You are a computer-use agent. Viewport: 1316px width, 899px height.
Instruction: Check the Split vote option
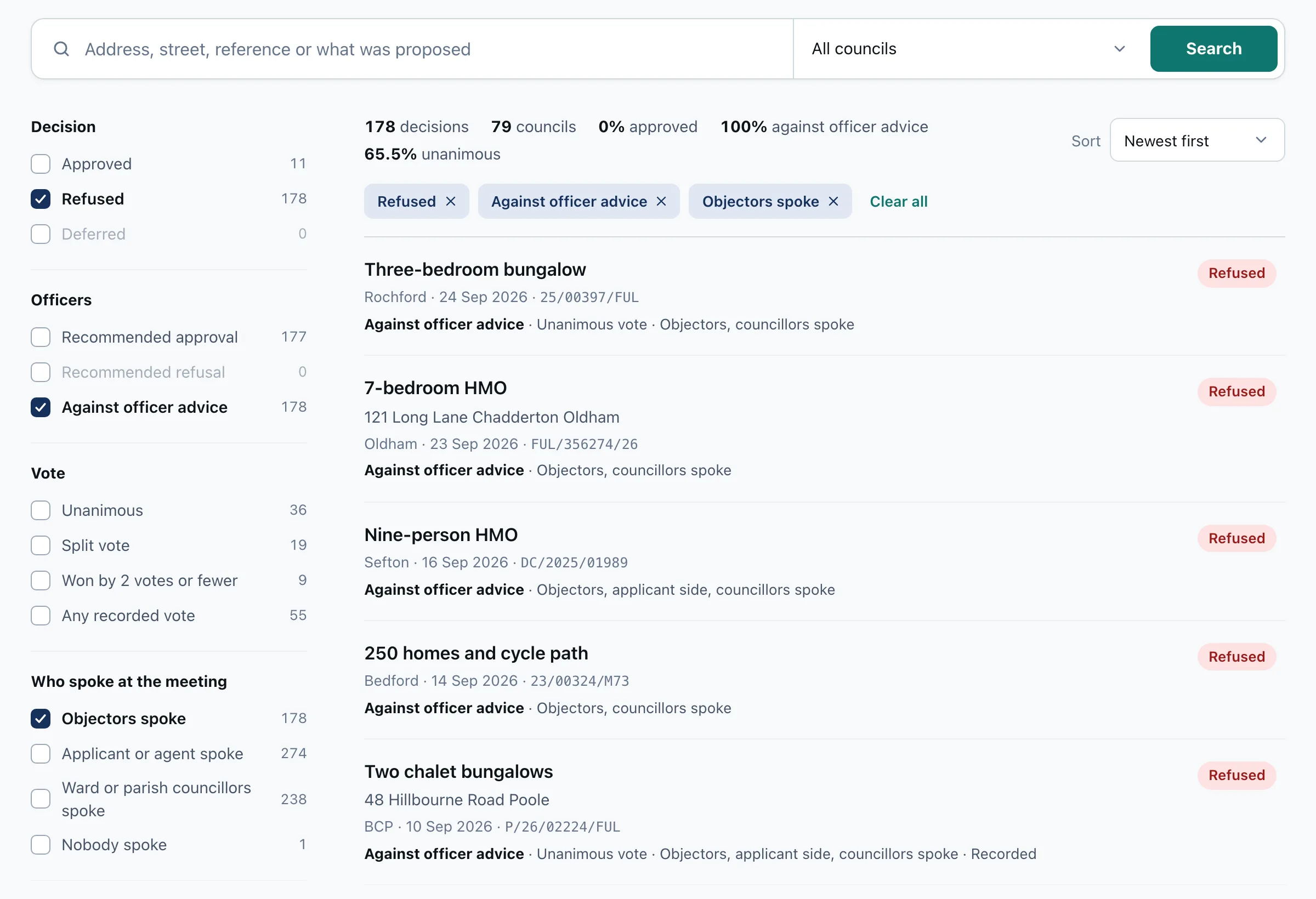pyautogui.click(x=41, y=546)
